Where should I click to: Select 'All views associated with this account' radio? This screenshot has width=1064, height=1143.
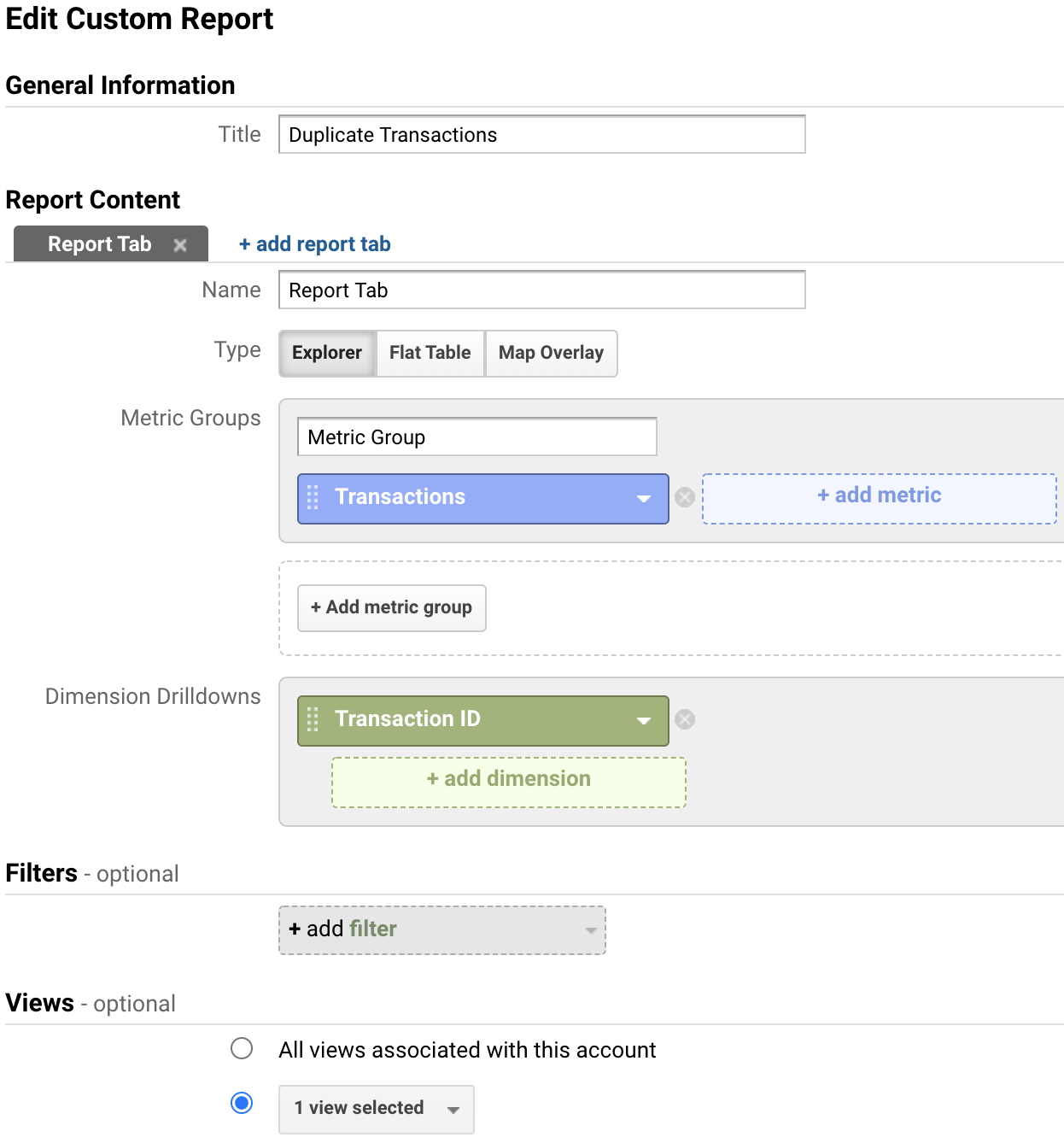point(242,1048)
